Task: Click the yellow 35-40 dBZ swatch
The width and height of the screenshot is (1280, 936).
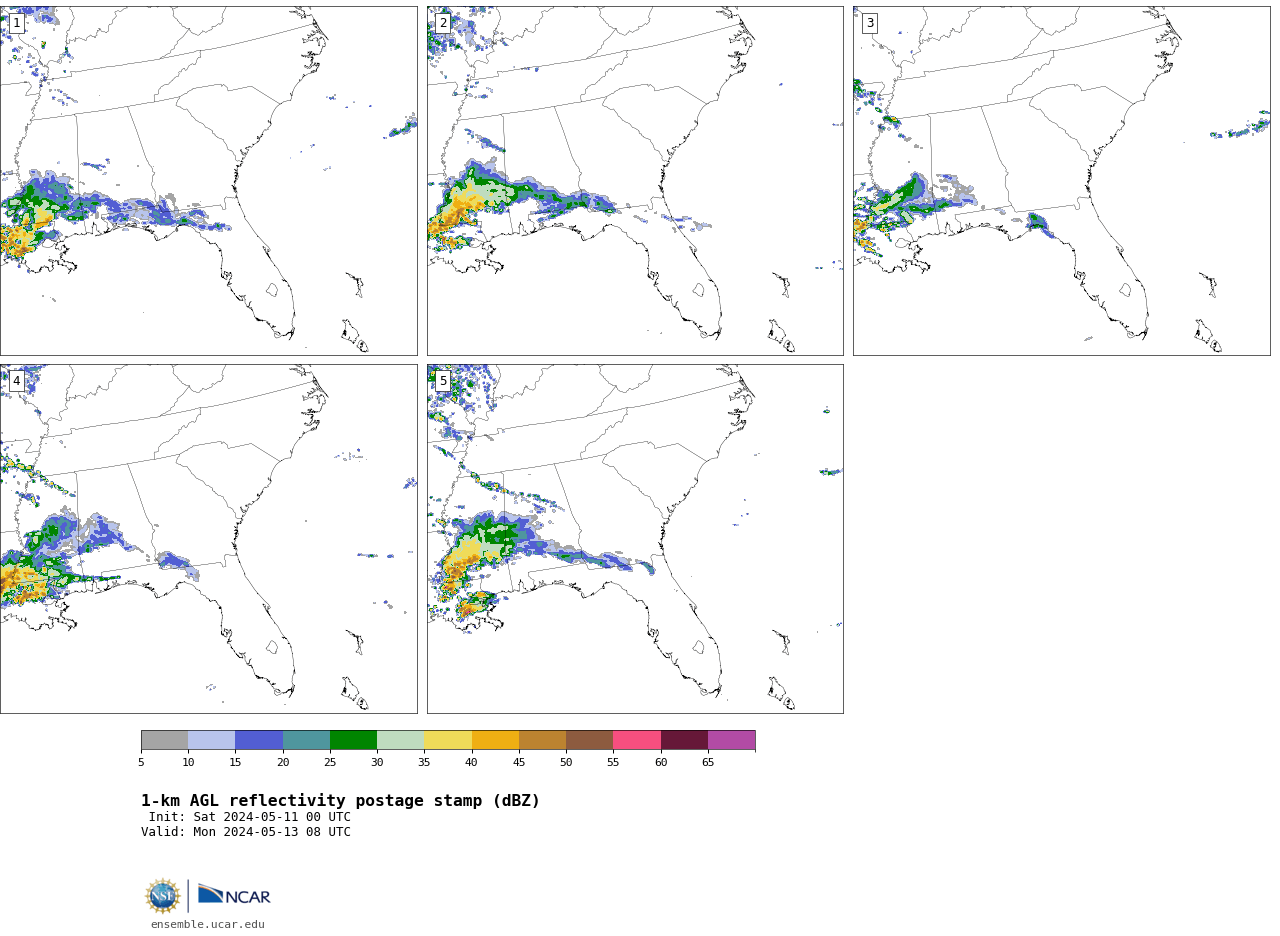Action: coord(448,740)
